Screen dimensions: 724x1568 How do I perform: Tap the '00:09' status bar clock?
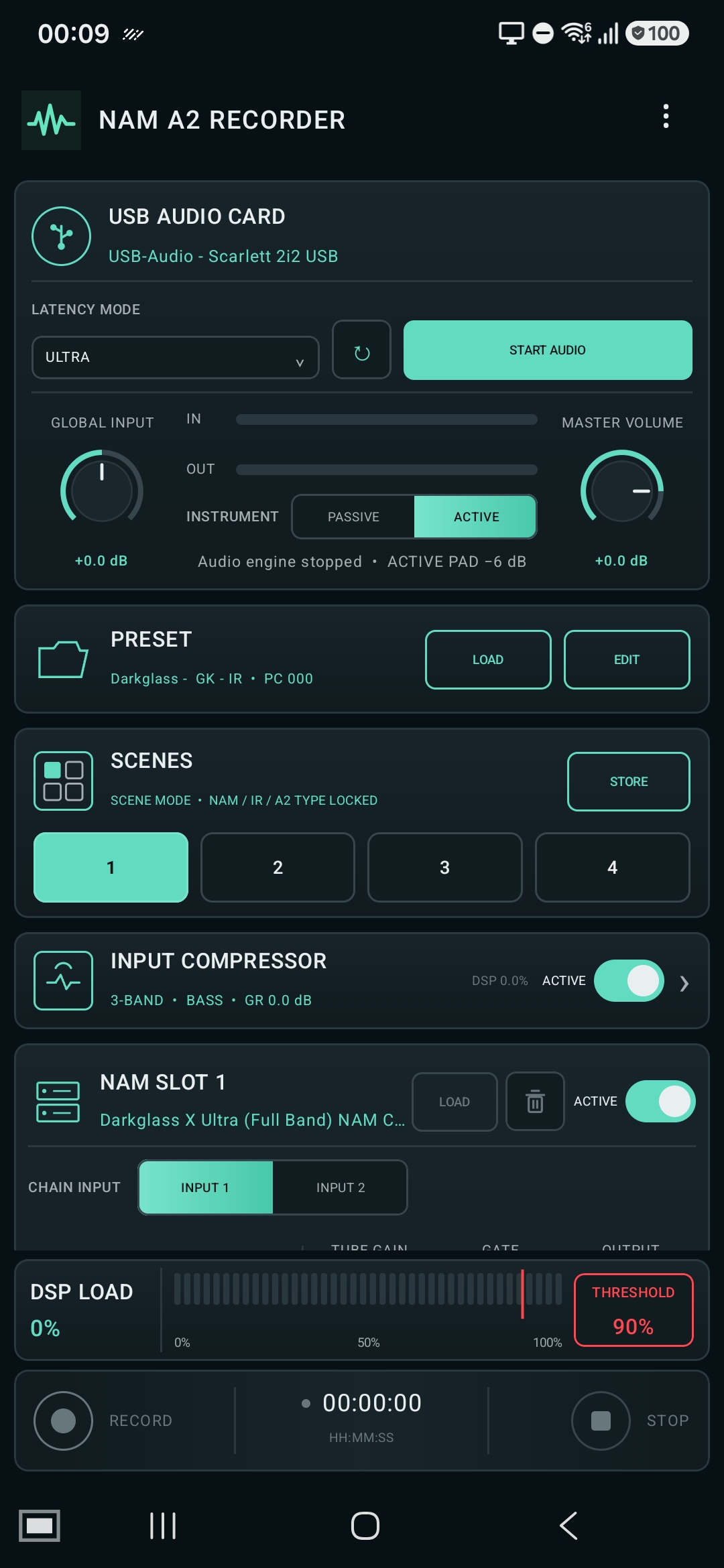pos(74,34)
